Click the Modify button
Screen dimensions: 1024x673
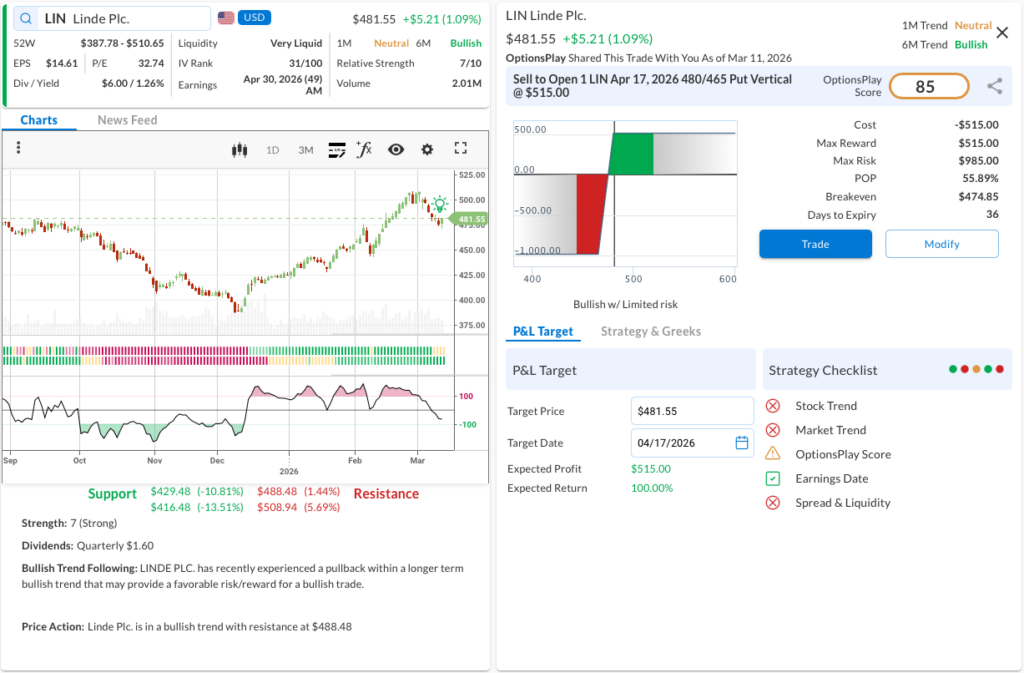click(x=941, y=244)
